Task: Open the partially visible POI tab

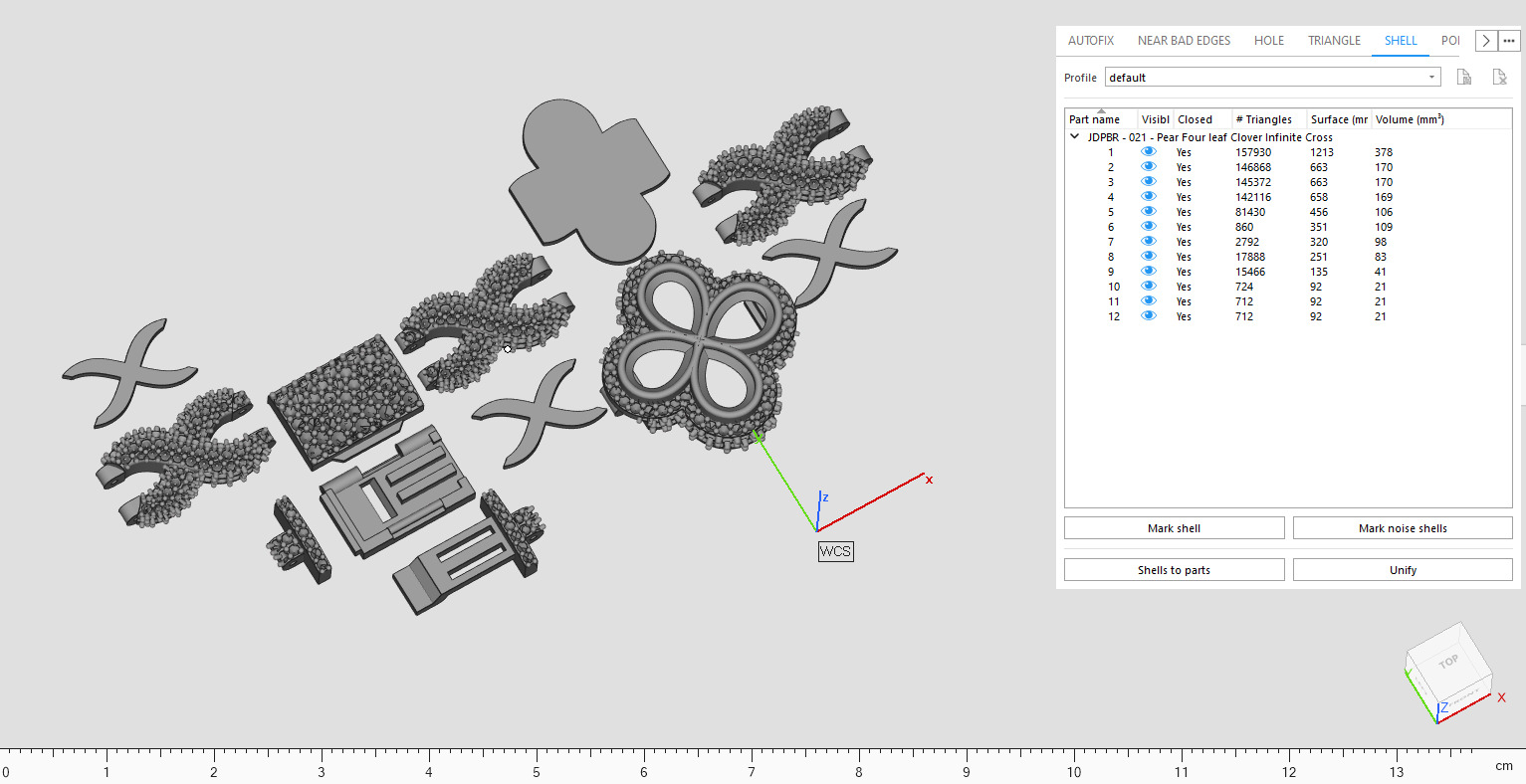Action: pos(1450,41)
